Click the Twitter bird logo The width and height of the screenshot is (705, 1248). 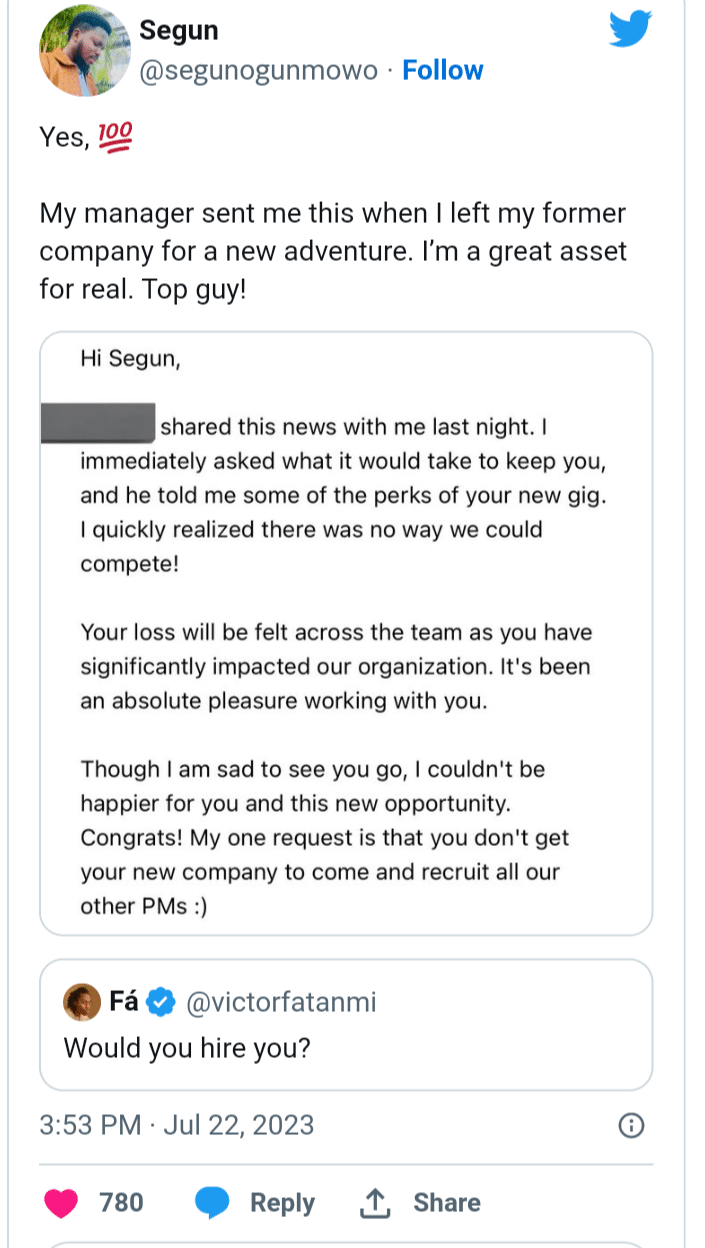tap(630, 28)
